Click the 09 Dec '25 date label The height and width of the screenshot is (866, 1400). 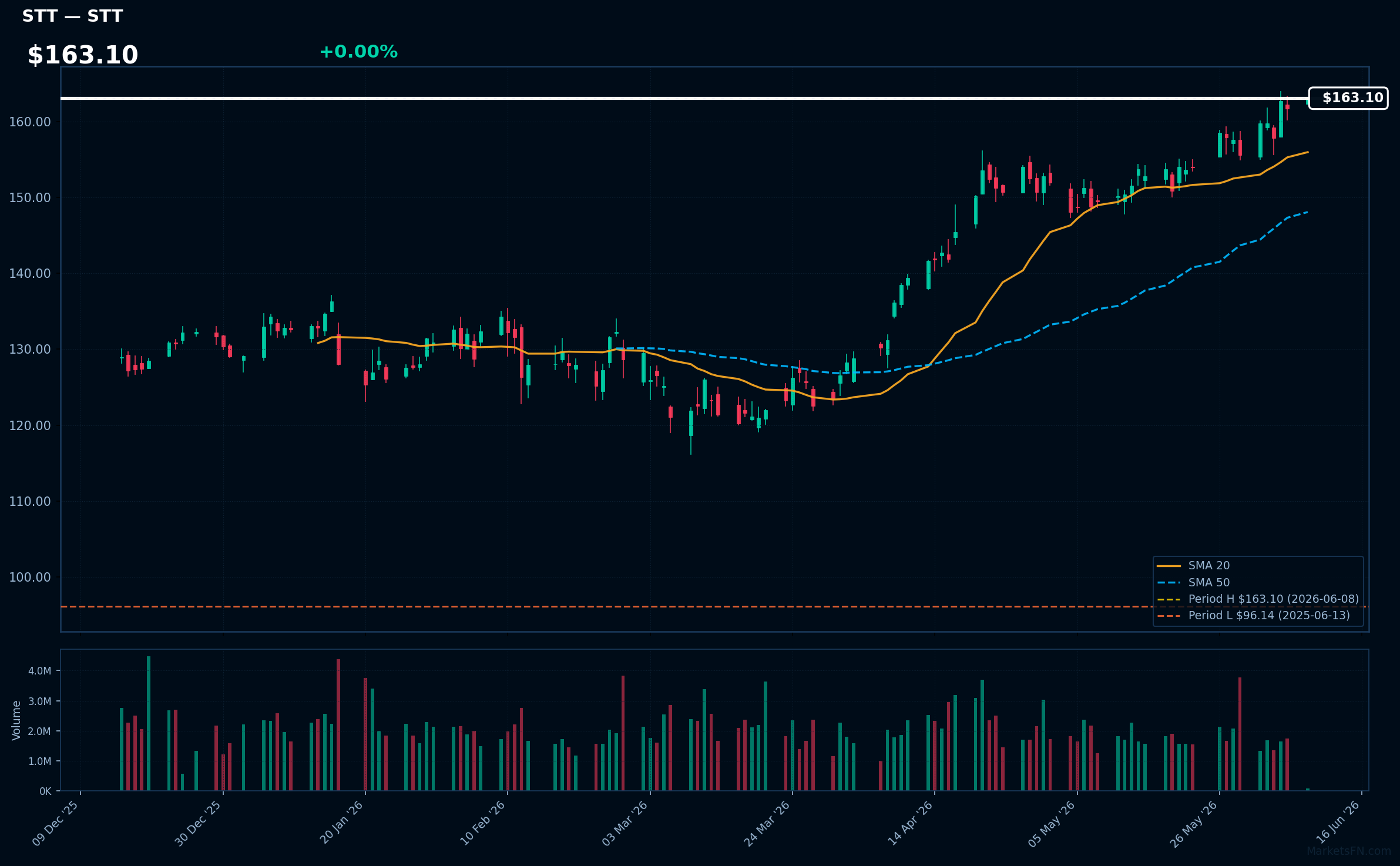coord(56,823)
